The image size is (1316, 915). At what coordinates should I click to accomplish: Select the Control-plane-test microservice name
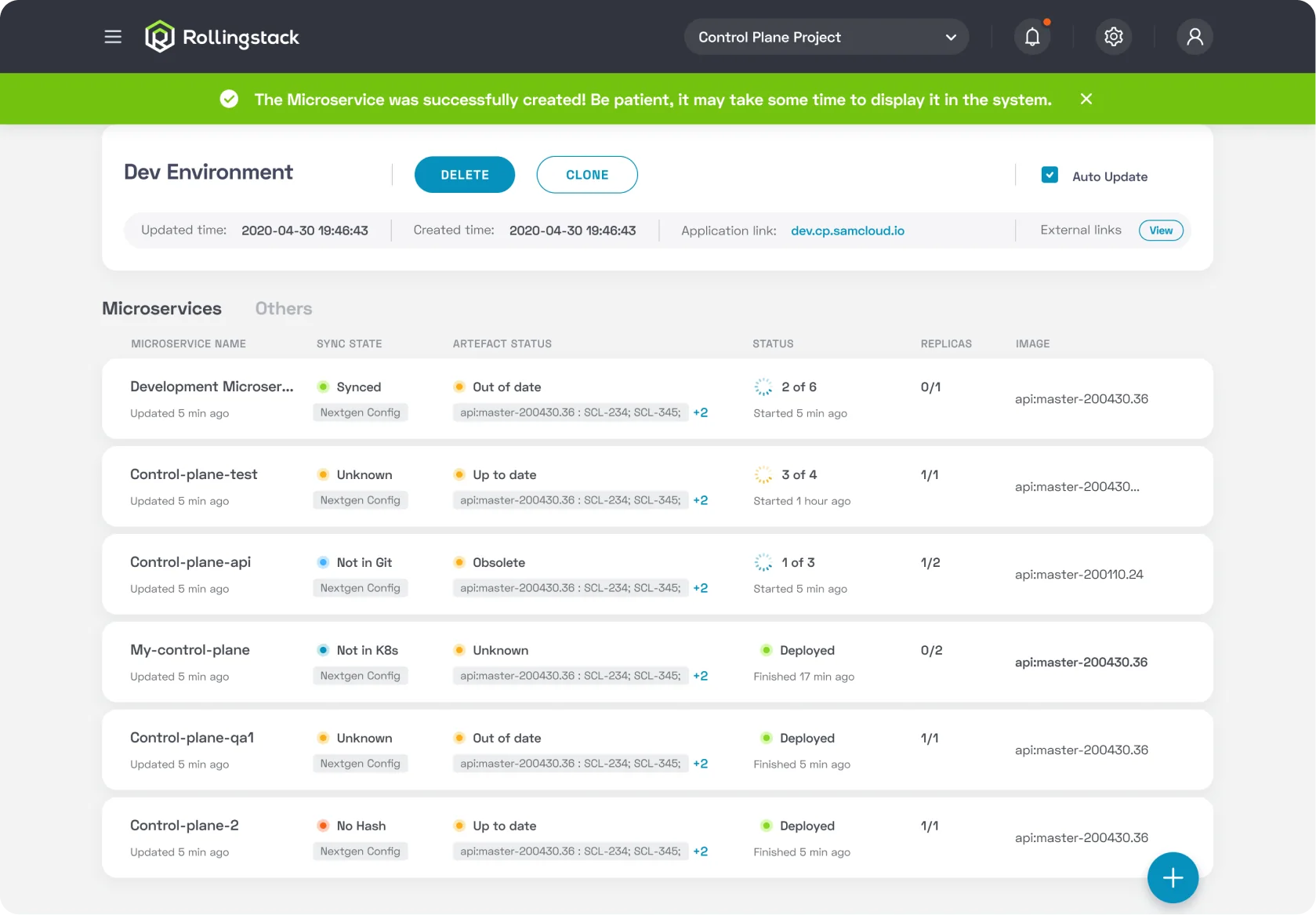(194, 474)
